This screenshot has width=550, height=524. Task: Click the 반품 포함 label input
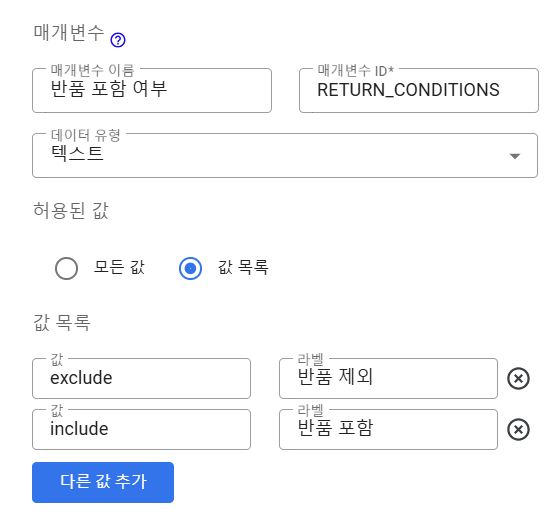(388, 429)
